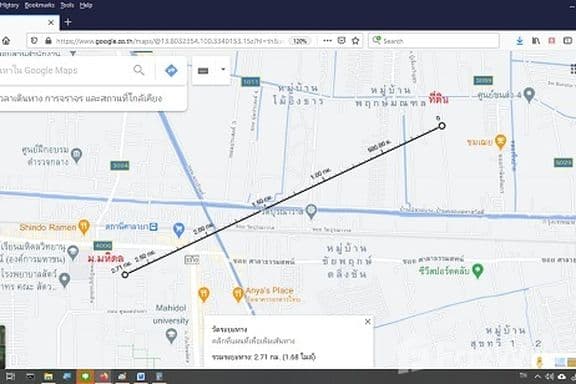Click the grey temple pin on canal
Screen dimensions: 576x384
click(x=311, y=211)
